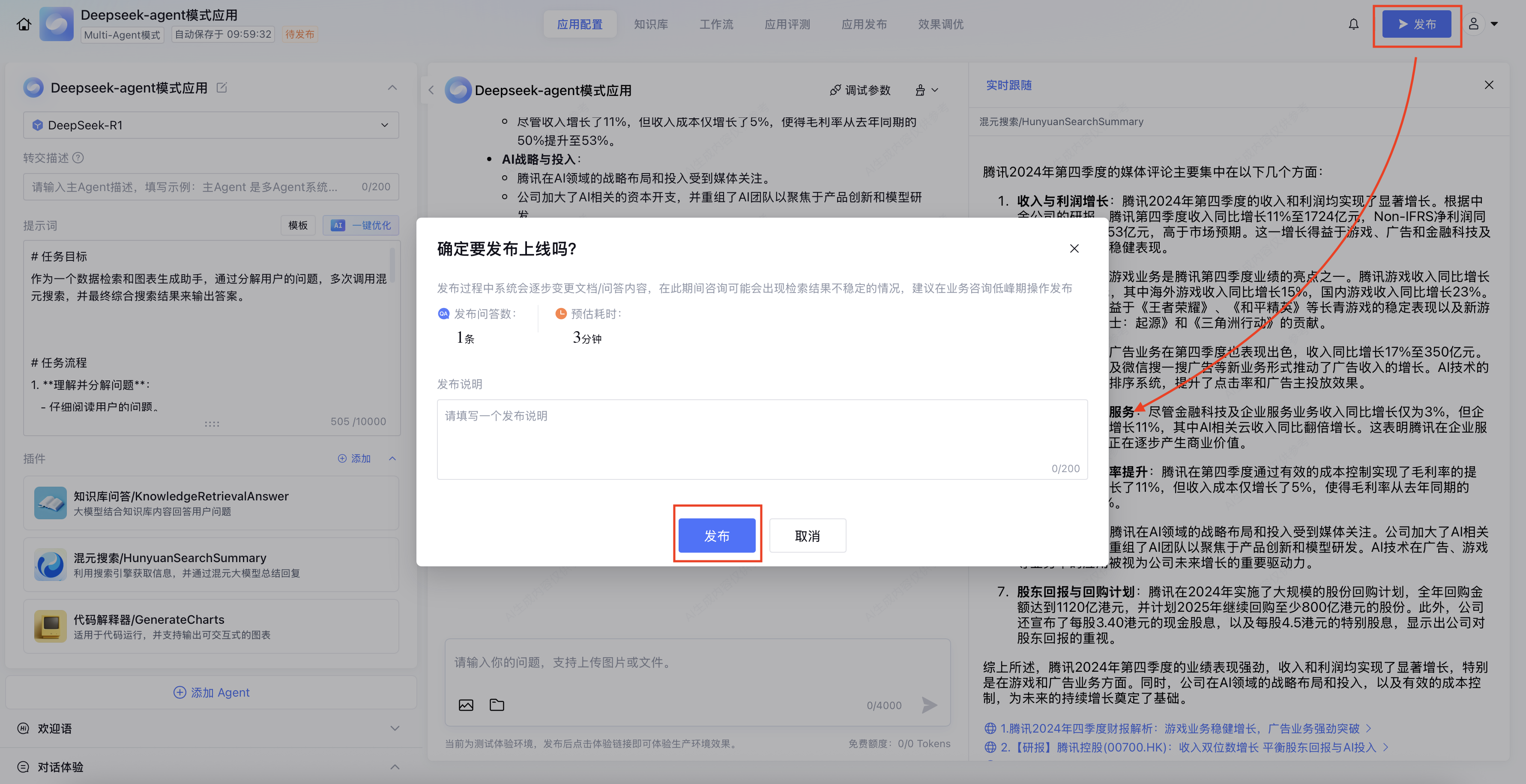Open the second reference link 【研报】腾讯控股
Viewport: 1526px width, 784px height.
[1188, 747]
